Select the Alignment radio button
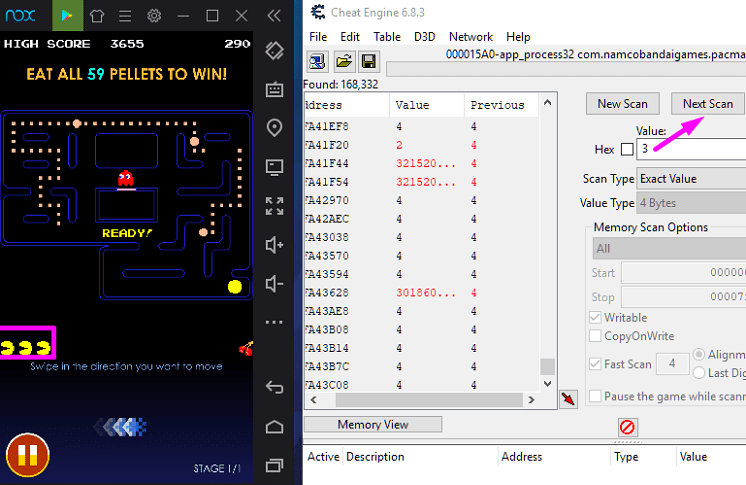 click(699, 354)
